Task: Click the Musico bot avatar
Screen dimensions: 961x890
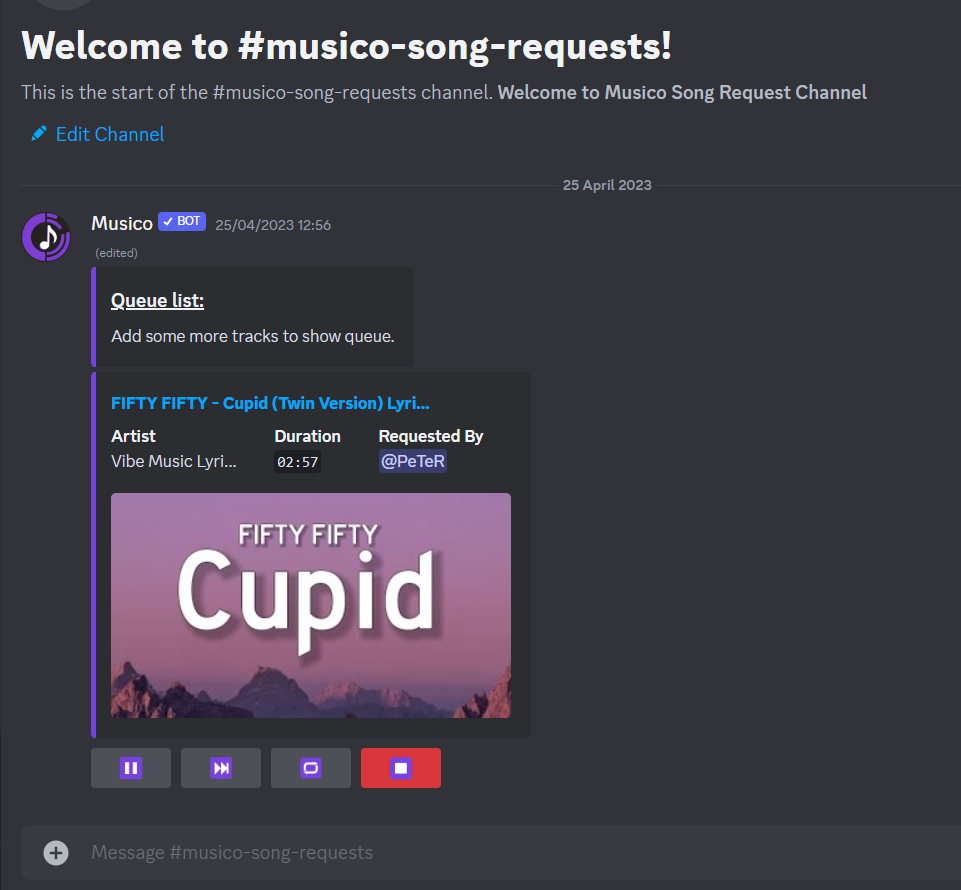Action: click(46, 237)
